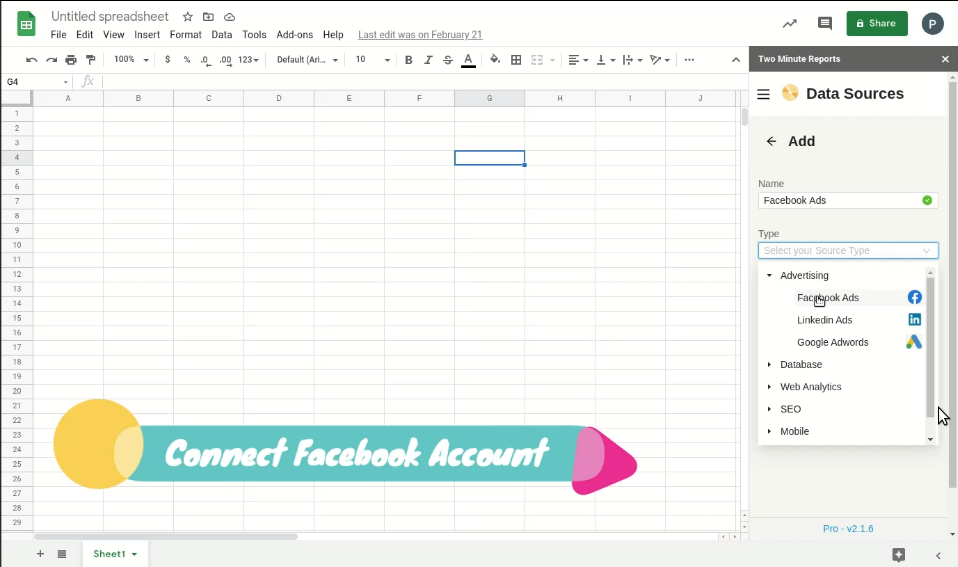This screenshot has width=958, height=567.
Task: Go to Google Sheets home icon
Action: [x=26, y=24]
